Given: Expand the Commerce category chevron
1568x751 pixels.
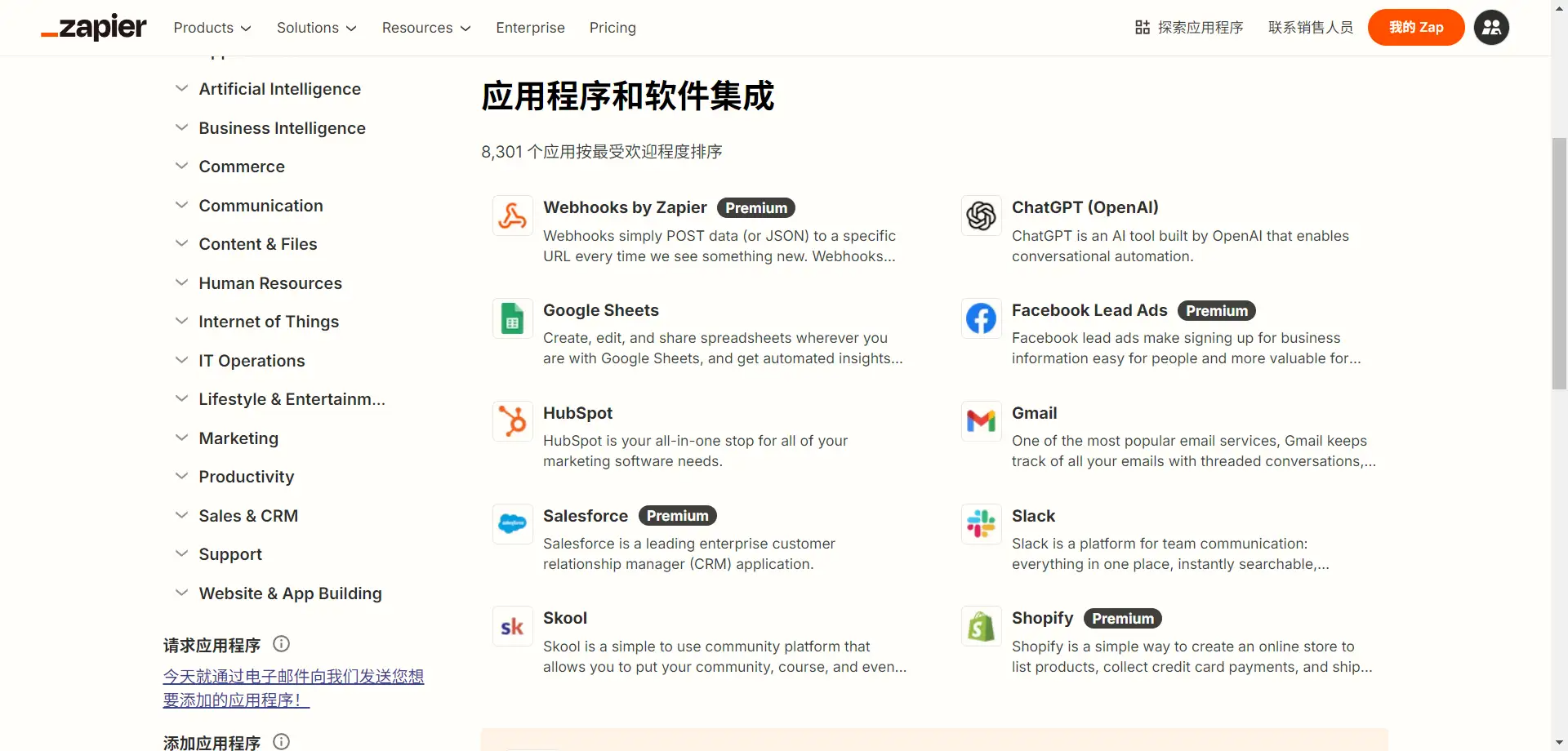Looking at the screenshot, I should point(181,166).
